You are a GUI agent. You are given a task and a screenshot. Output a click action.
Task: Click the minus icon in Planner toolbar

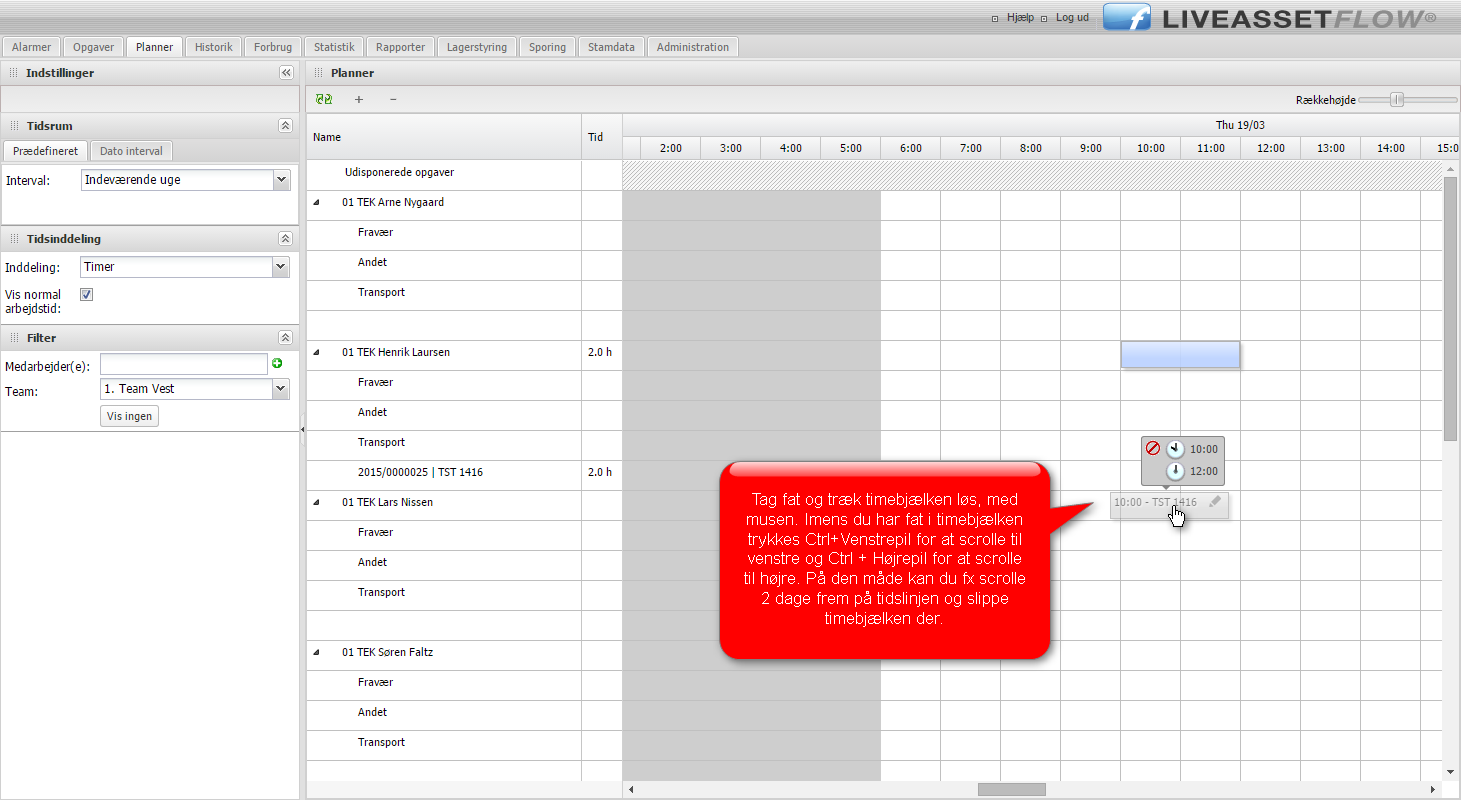tap(393, 99)
